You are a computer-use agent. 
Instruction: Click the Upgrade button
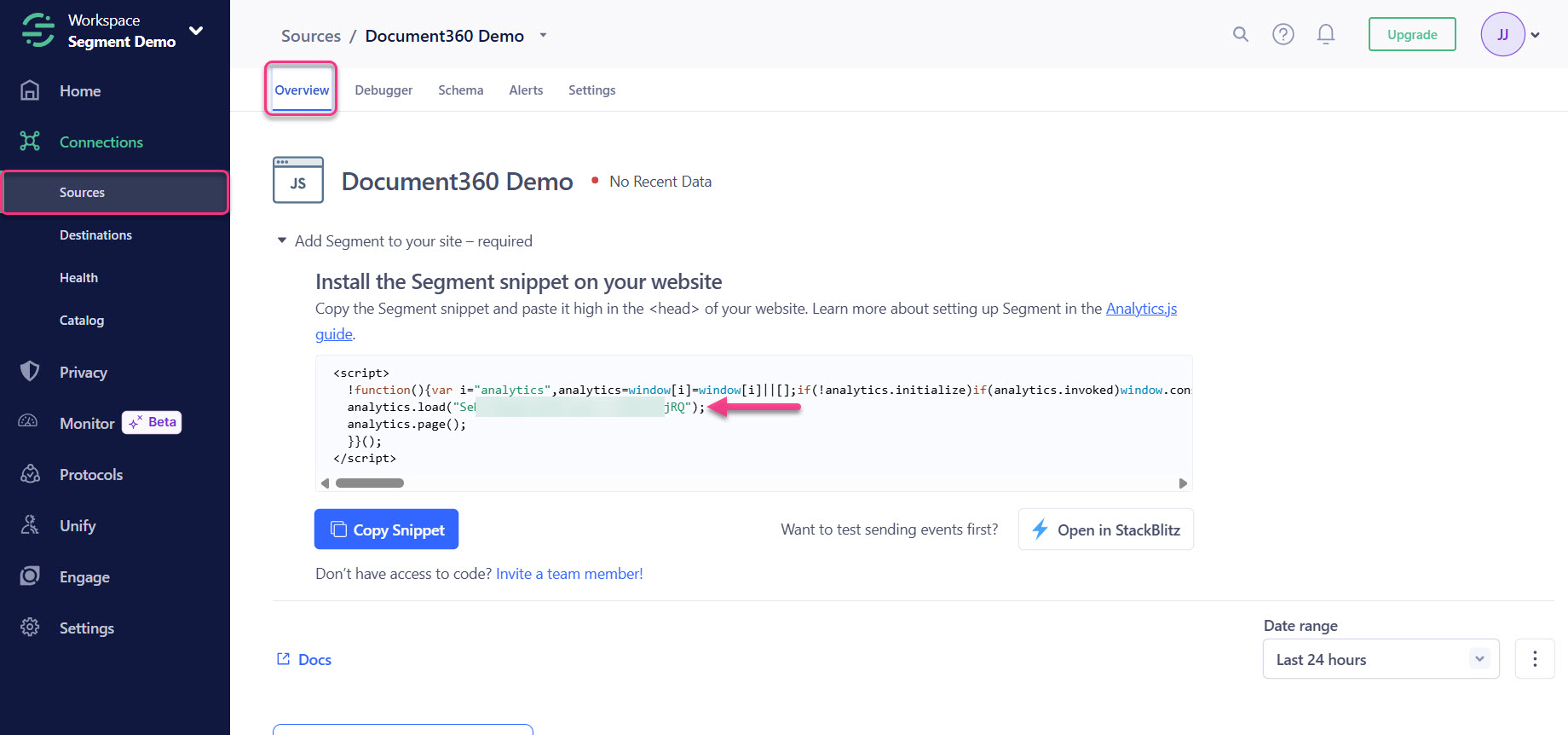tap(1412, 34)
